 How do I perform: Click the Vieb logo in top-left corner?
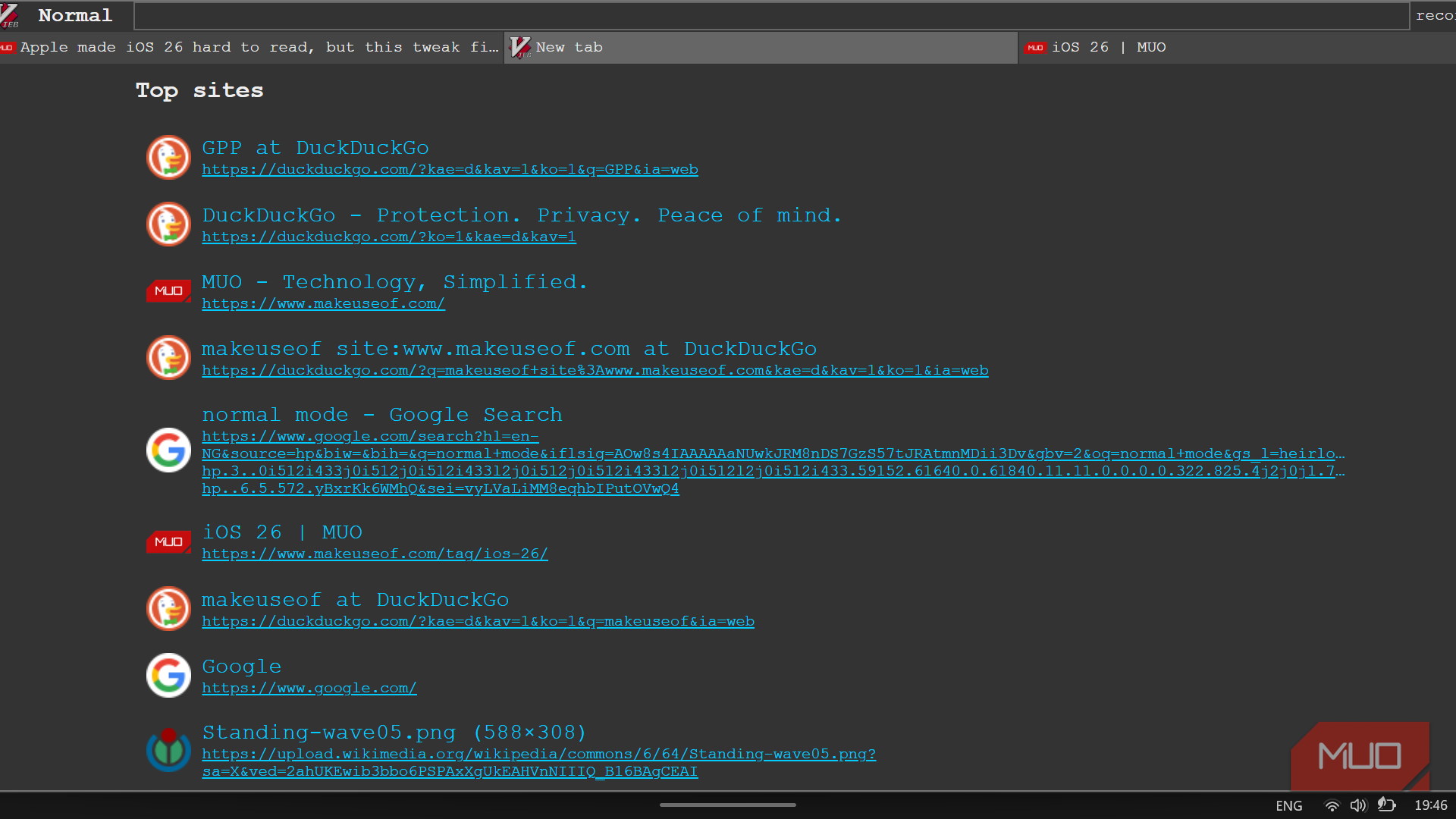11,15
